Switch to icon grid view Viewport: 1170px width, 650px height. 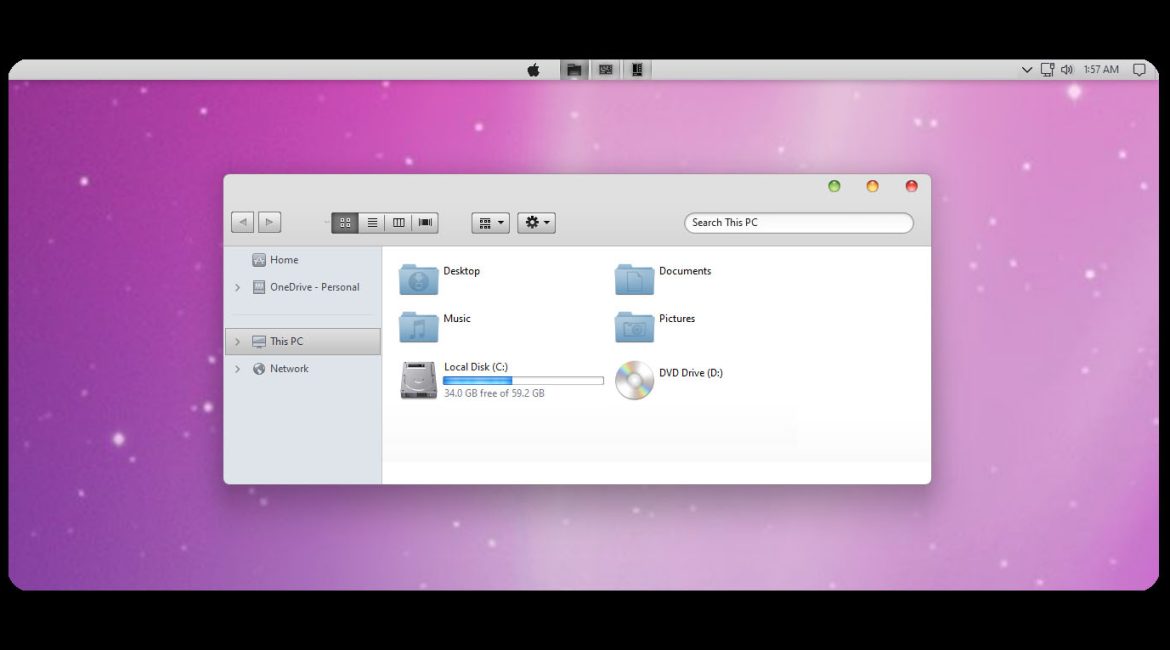345,223
